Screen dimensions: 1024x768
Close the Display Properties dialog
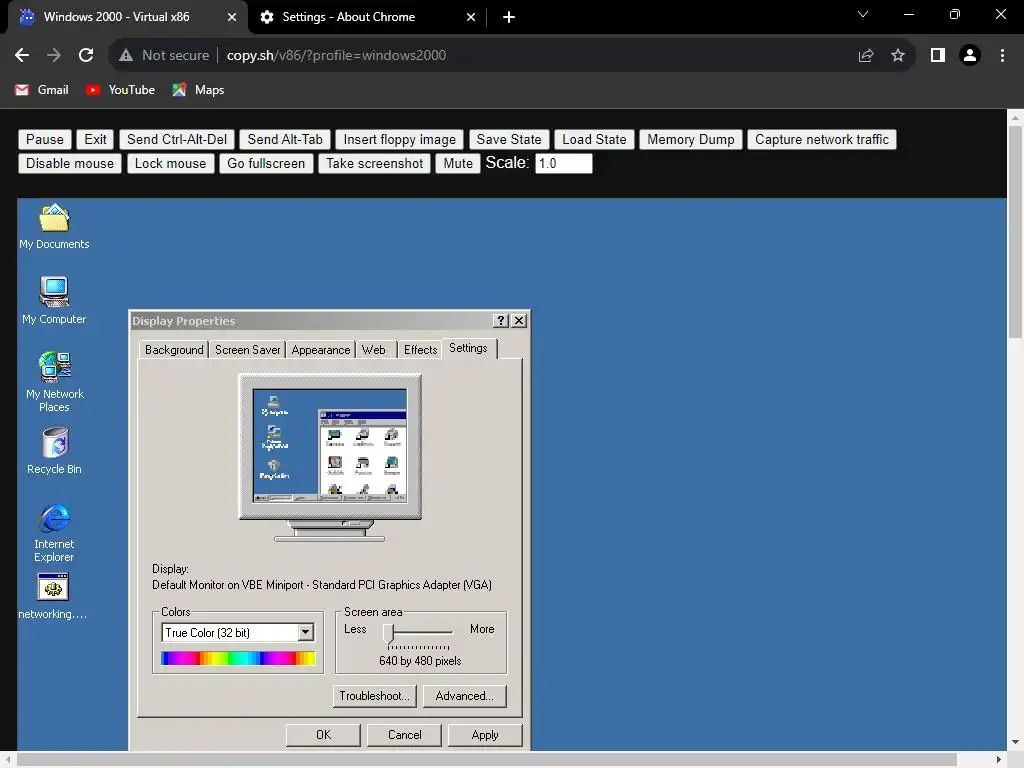point(519,321)
